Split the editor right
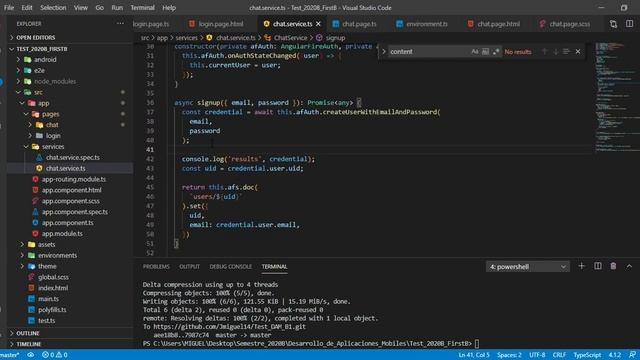 pyautogui.click(x=629, y=24)
